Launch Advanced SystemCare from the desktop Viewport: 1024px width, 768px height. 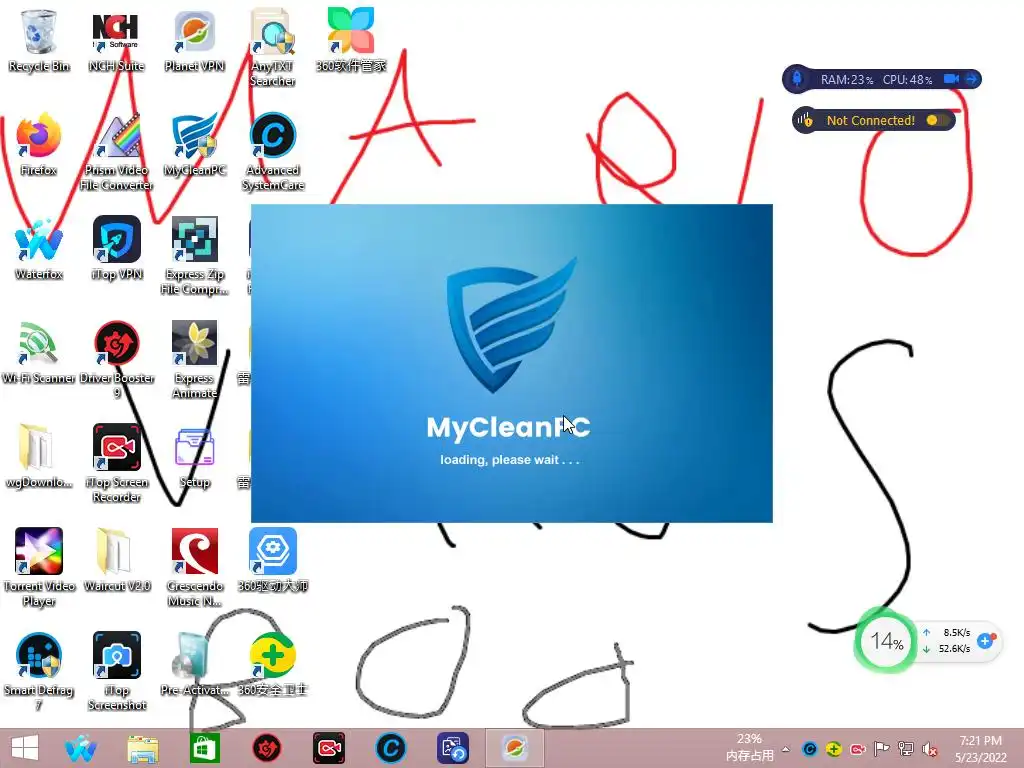coord(272,152)
